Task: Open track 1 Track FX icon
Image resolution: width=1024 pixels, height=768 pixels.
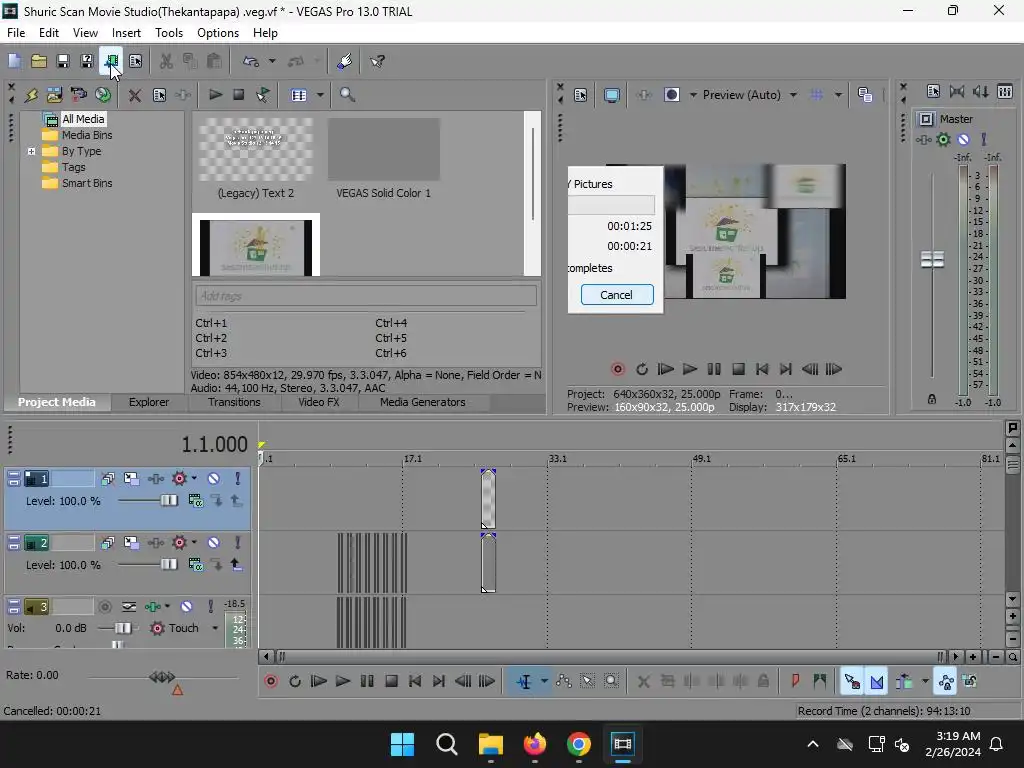Action: (156, 479)
